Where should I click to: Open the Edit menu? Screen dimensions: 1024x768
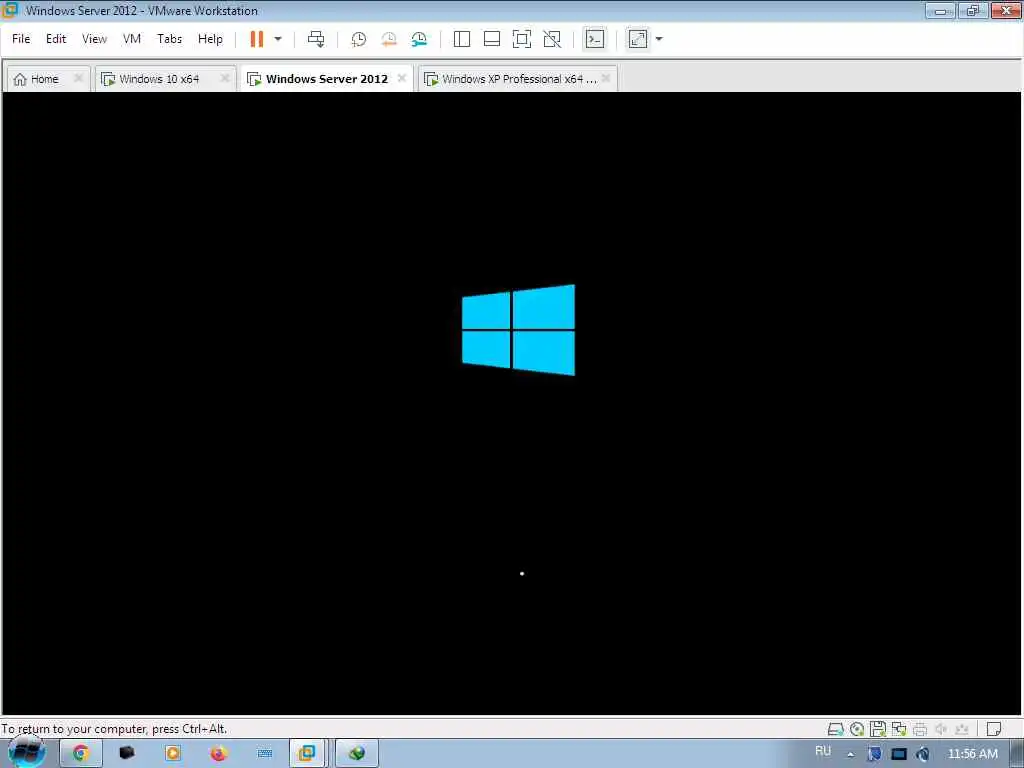point(56,39)
